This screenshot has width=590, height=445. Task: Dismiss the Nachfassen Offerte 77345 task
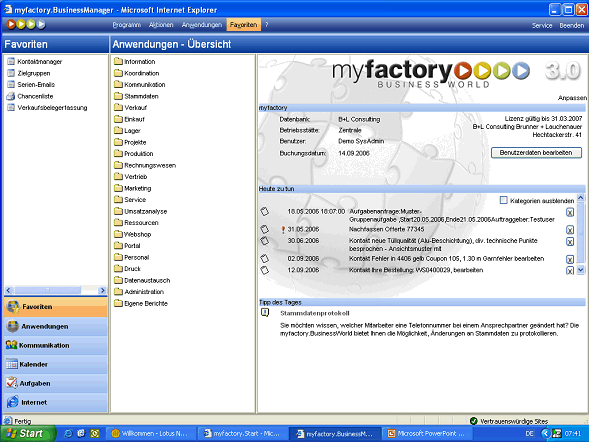(570, 229)
